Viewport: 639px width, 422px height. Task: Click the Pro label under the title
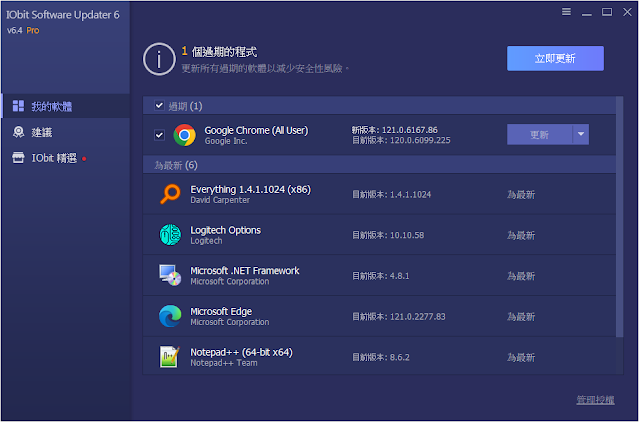tap(33, 30)
